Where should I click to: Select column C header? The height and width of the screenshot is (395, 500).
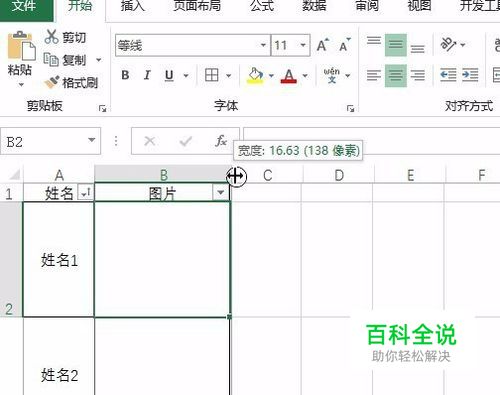[x=268, y=175]
